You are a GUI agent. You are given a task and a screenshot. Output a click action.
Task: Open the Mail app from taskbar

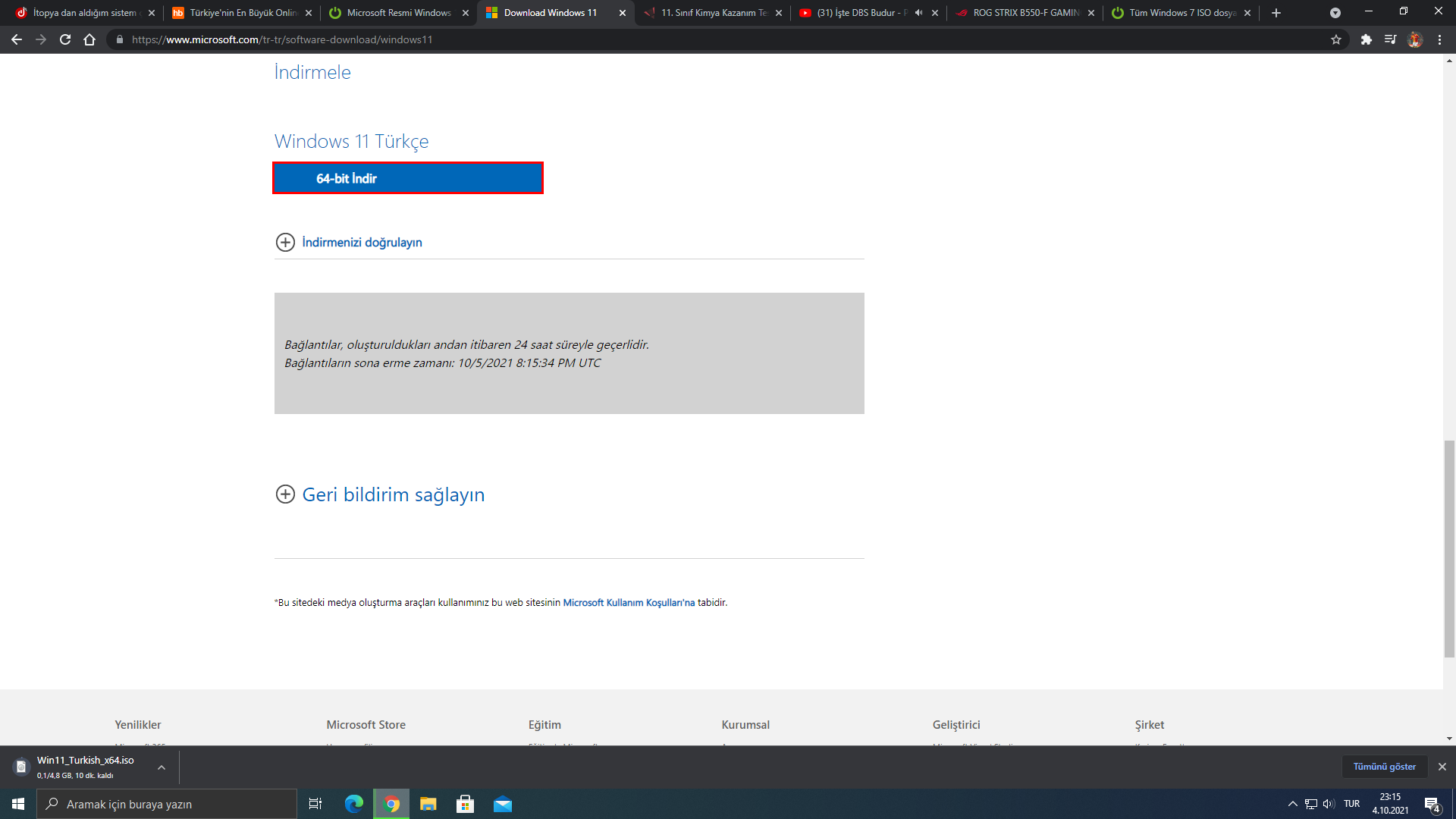(x=503, y=804)
